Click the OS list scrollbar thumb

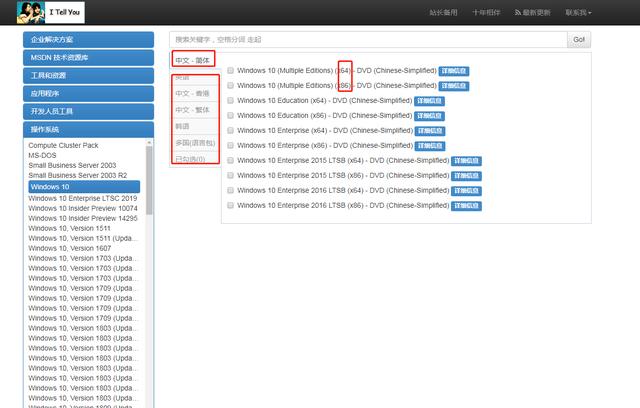pyautogui.click(x=149, y=180)
